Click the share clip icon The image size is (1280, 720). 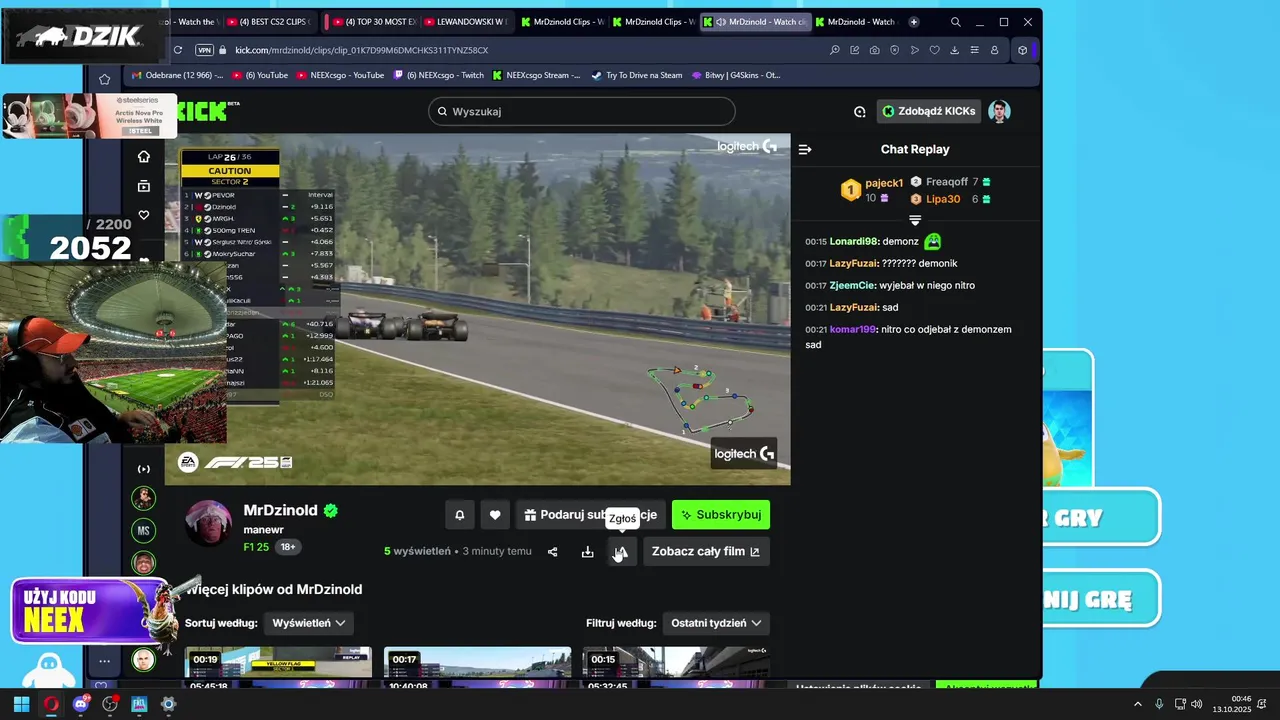point(552,551)
